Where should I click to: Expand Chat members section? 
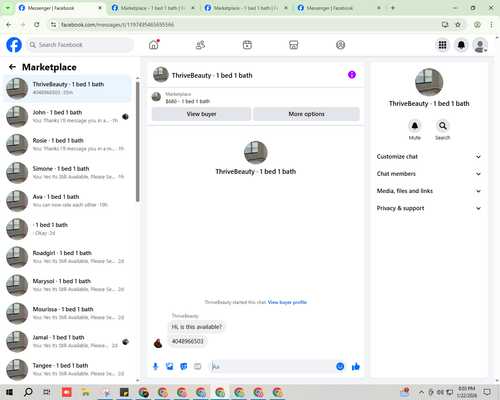tap(429, 174)
